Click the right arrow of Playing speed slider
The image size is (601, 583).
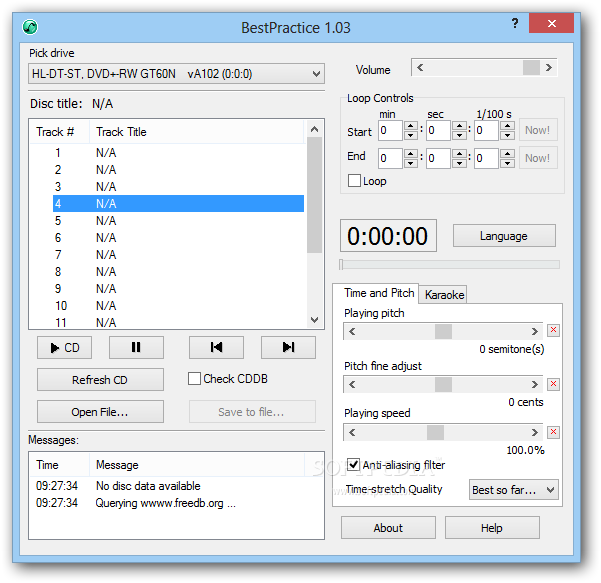pyautogui.click(x=535, y=433)
